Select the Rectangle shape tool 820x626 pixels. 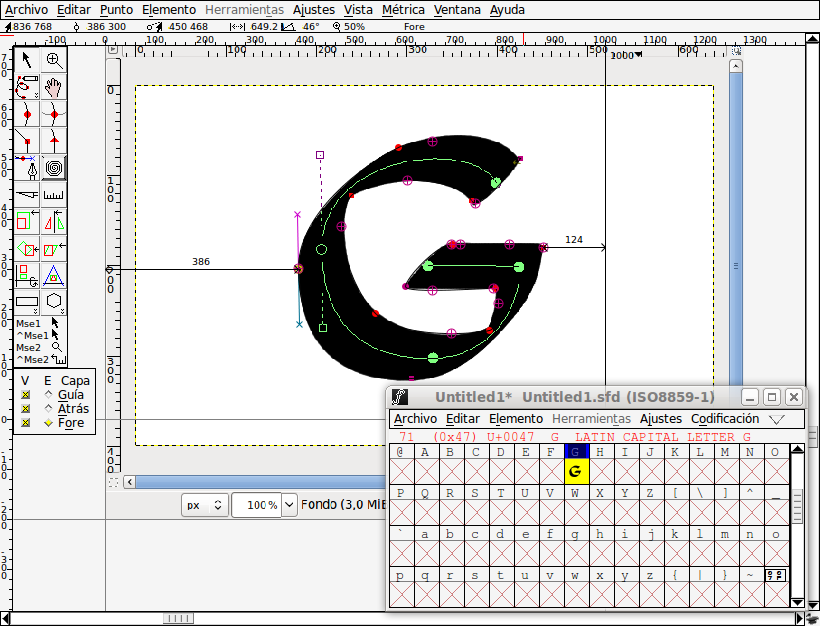27,303
